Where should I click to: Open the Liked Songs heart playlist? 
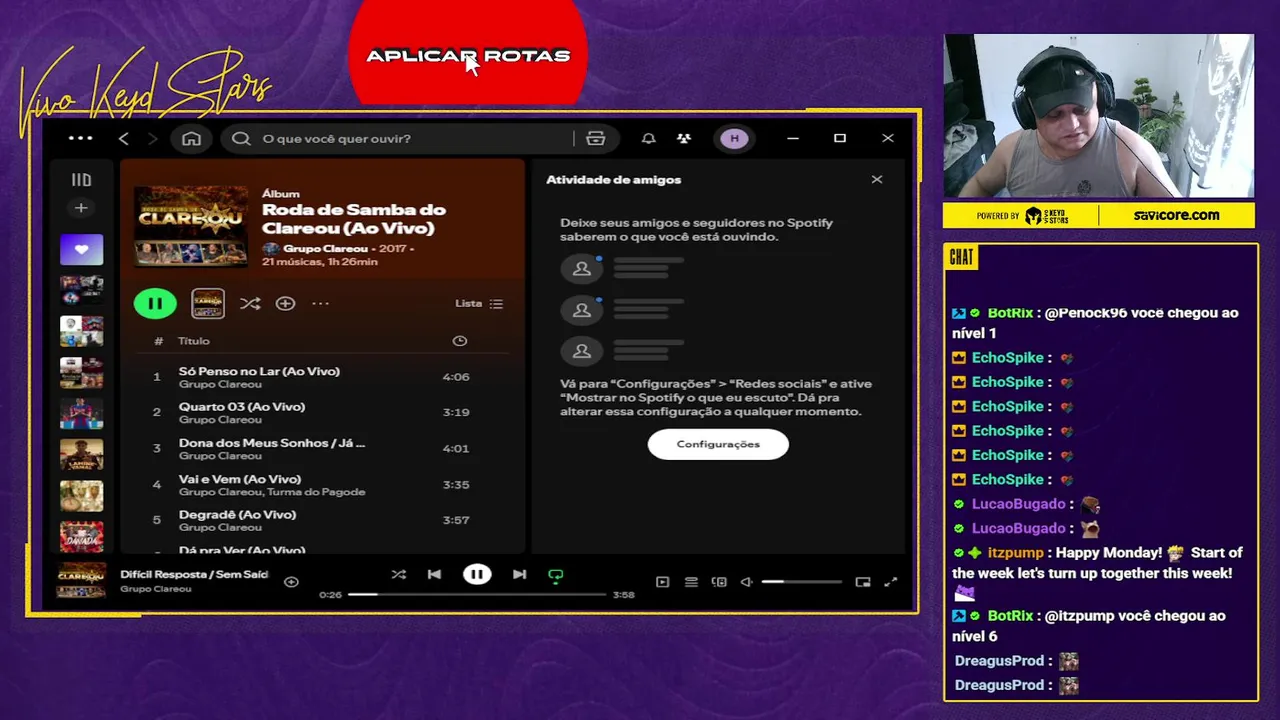click(x=81, y=249)
